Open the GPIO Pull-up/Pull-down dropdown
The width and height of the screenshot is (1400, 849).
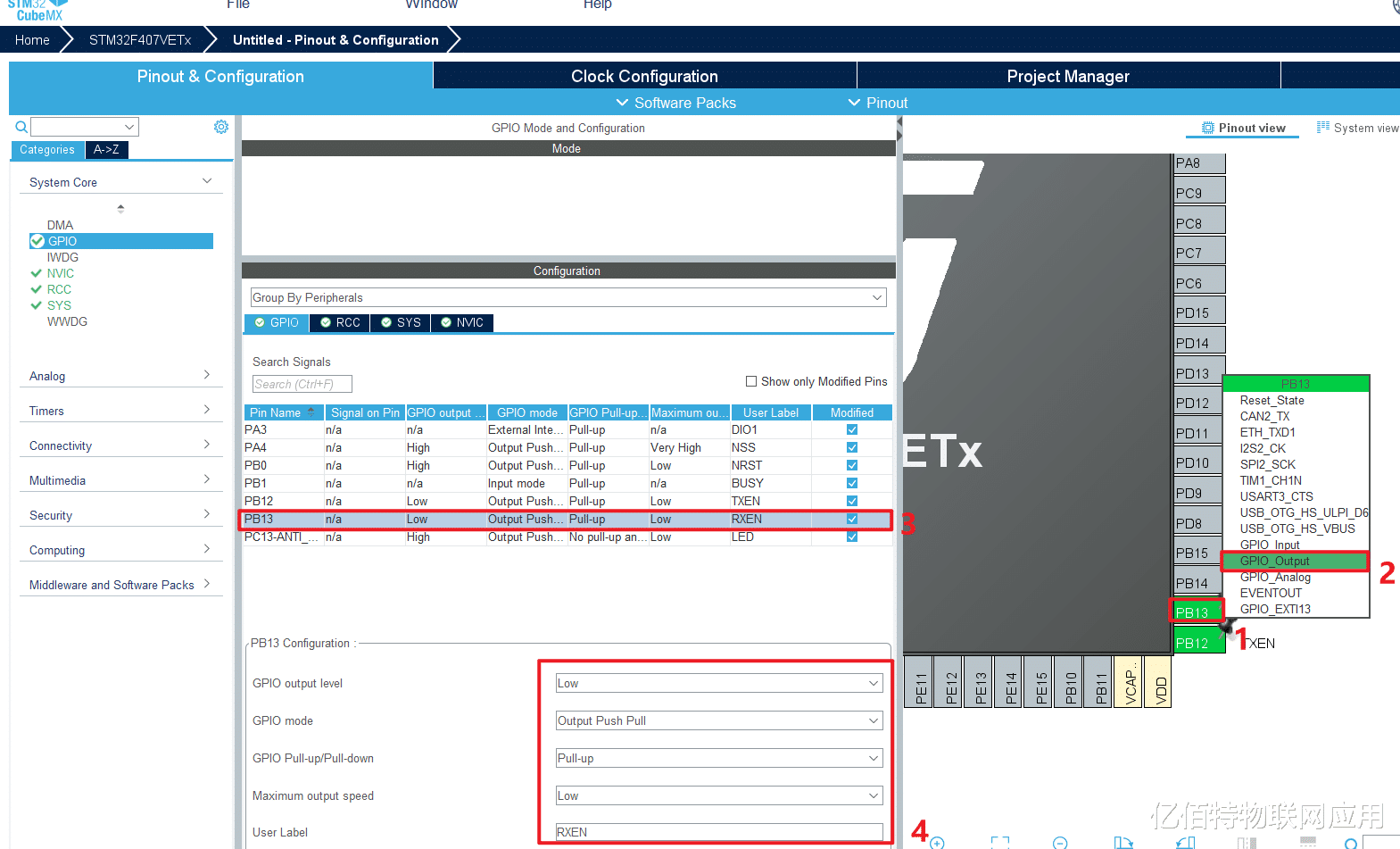[x=719, y=758]
